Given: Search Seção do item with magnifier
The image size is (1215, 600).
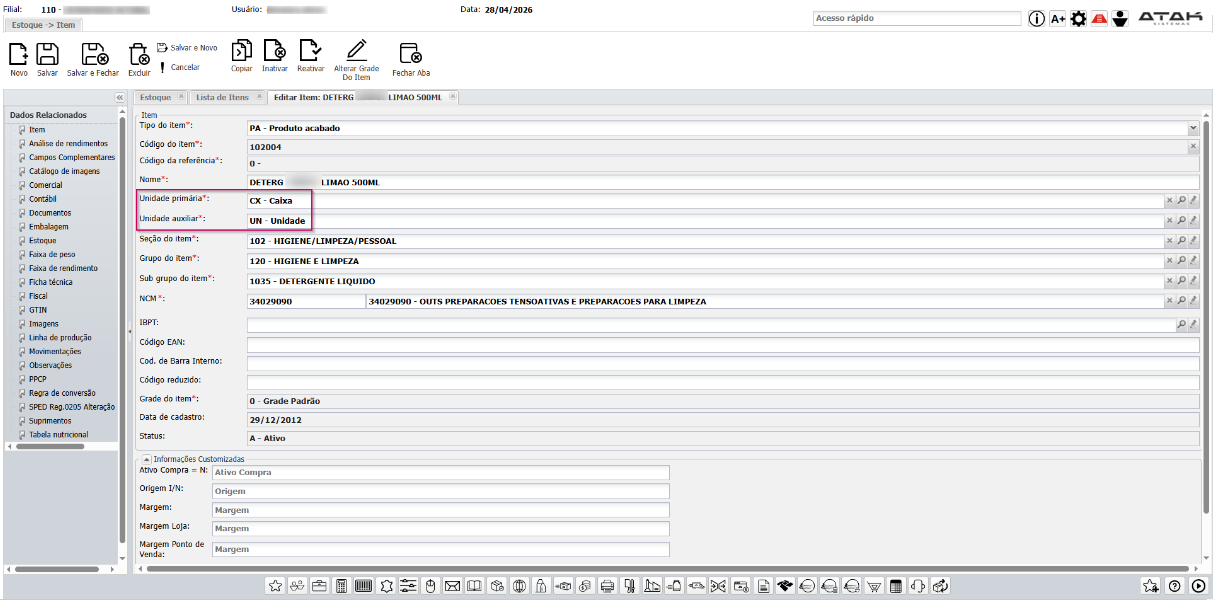Looking at the screenshot, I should [1181, 241].
